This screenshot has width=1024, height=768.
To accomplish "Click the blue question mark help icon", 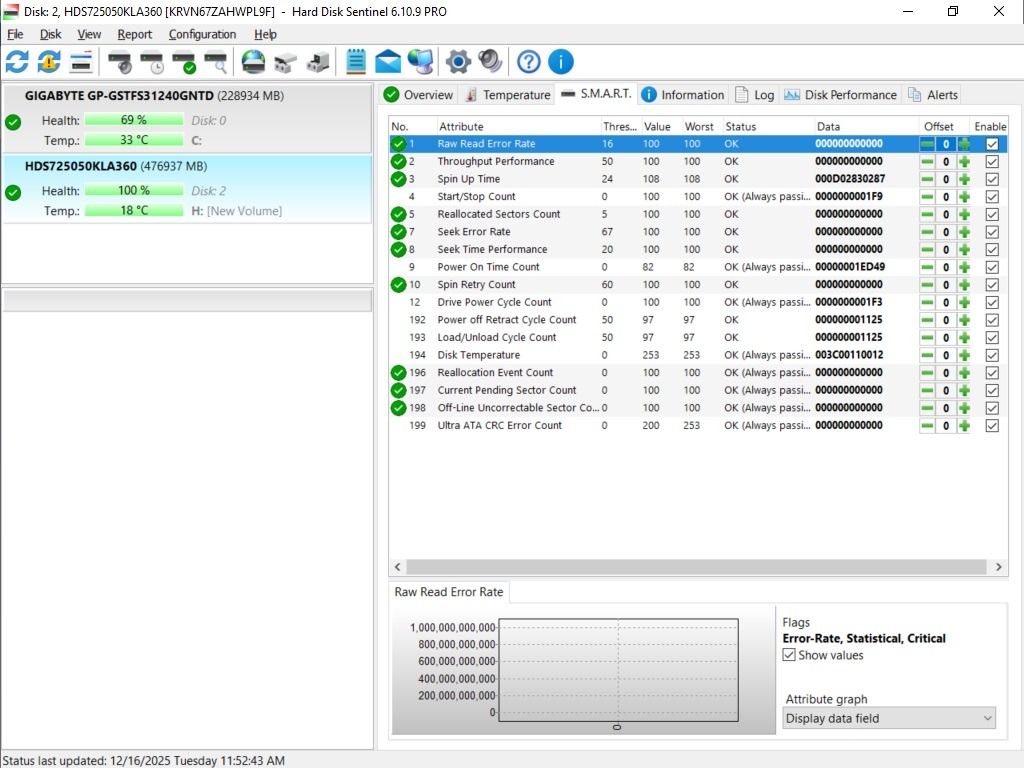I will pyautogui.click(x=528, y=62).
